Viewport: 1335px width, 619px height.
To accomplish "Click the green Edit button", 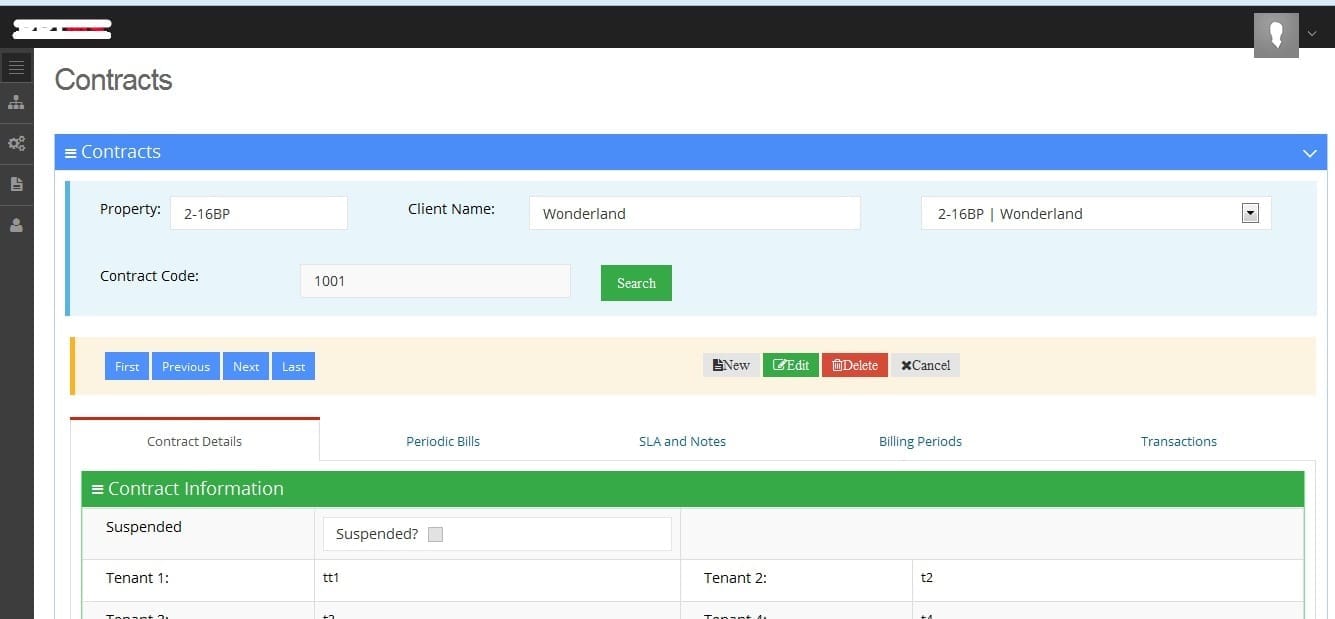I will [x=790, y=365].
